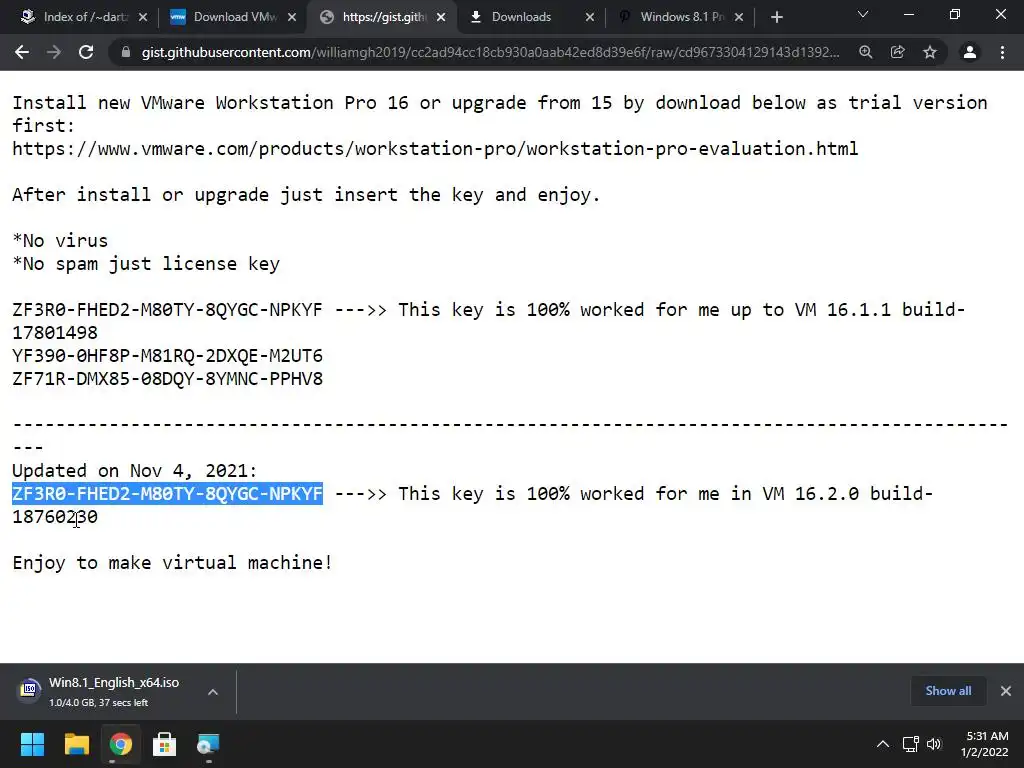Click the '*No virus' line
This screenshot has width=1024, height=768.
pyautogui.click(x=60, y=241)
